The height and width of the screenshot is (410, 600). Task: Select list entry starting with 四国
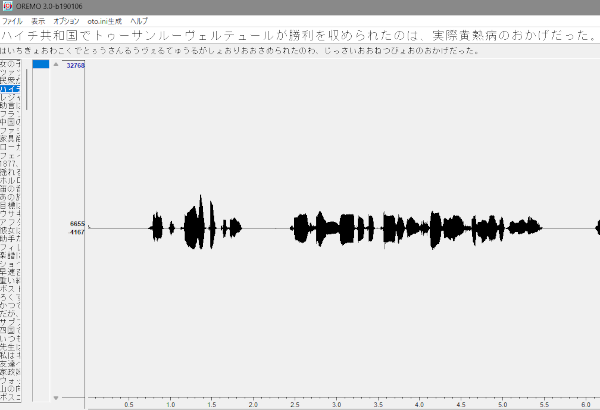click(x=10, y=330)
